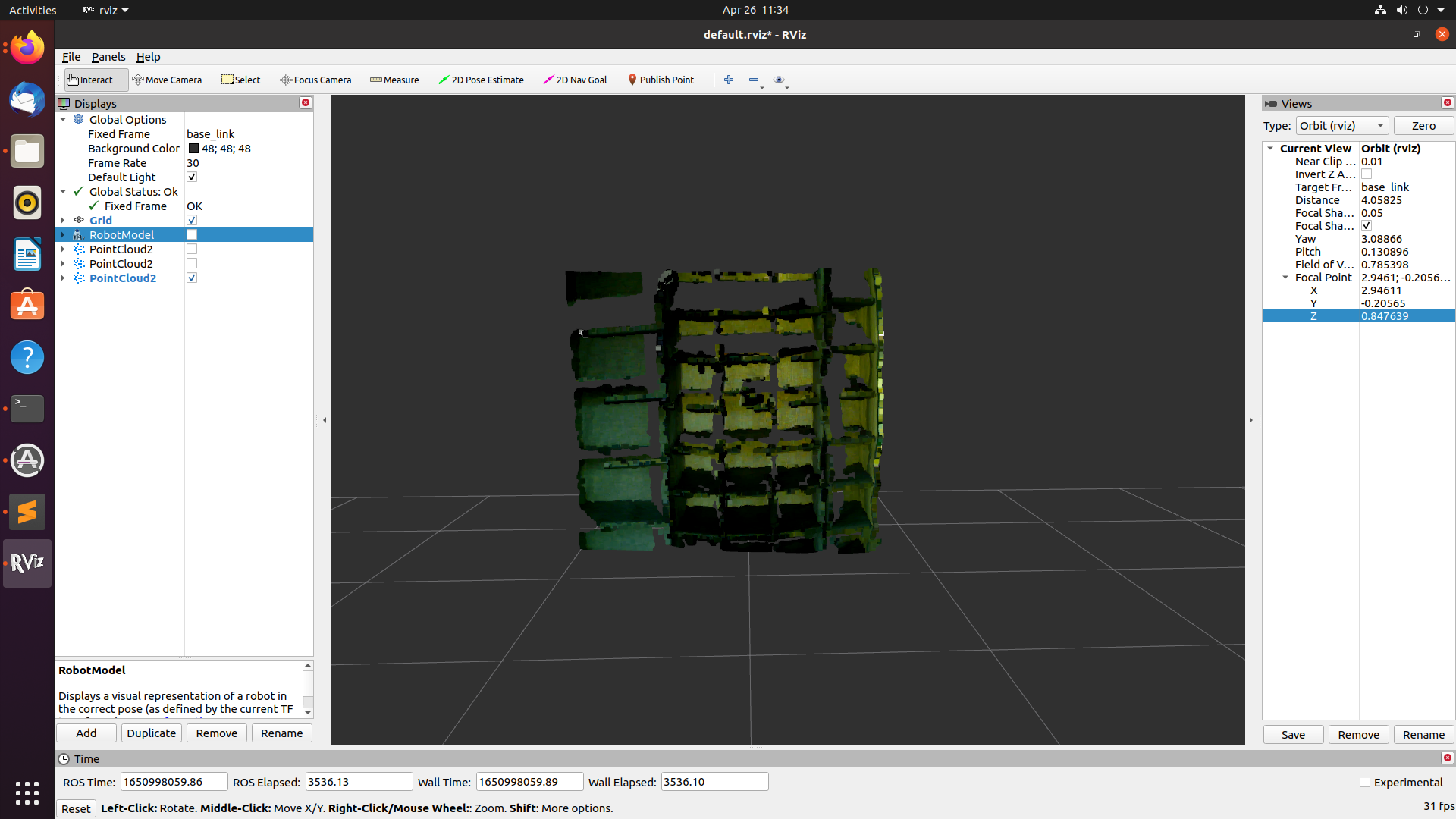1456x819 pixels.
Task: Collapse the Global Status node
Action: coord(64,191)
